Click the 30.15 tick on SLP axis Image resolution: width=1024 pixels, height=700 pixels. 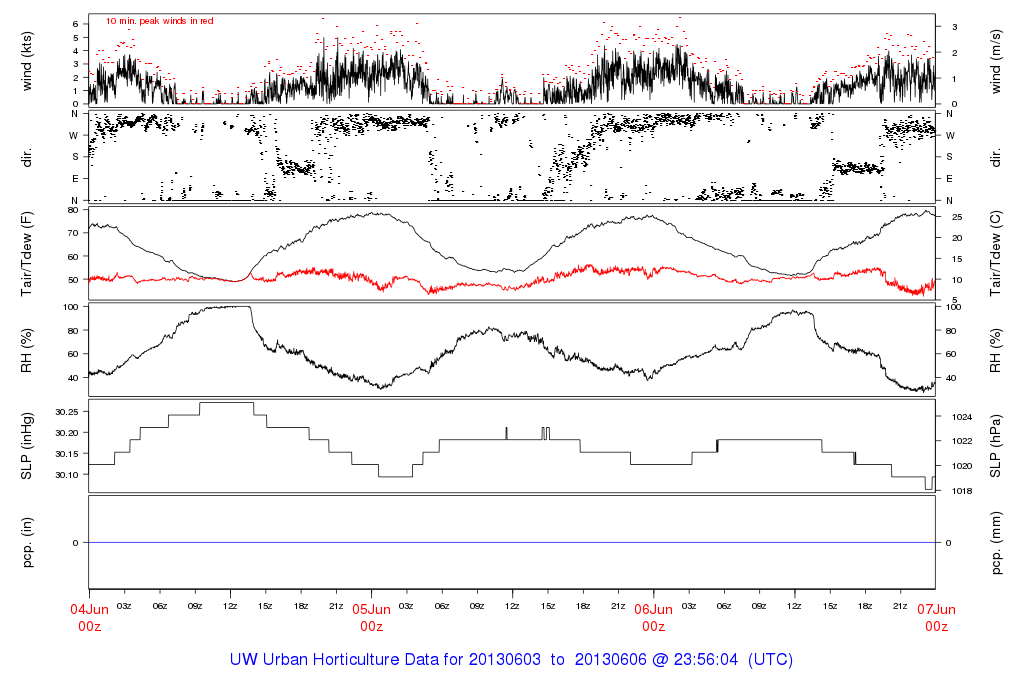[x=67, y=454]
